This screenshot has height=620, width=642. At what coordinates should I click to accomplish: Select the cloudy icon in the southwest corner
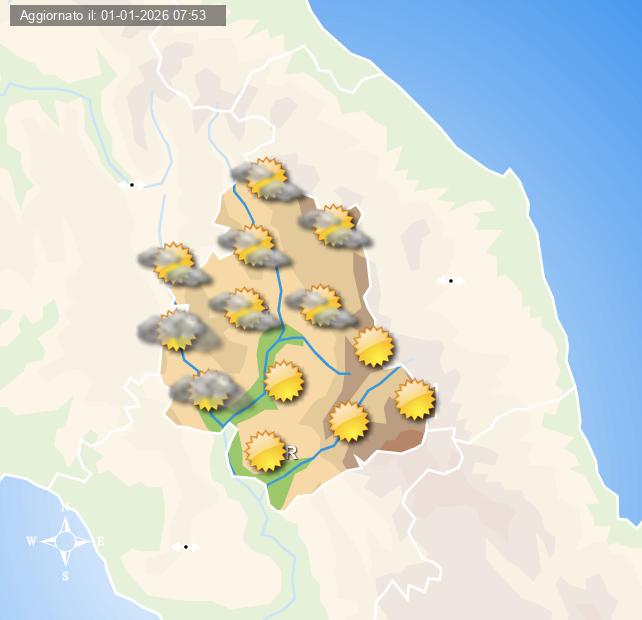207,391
